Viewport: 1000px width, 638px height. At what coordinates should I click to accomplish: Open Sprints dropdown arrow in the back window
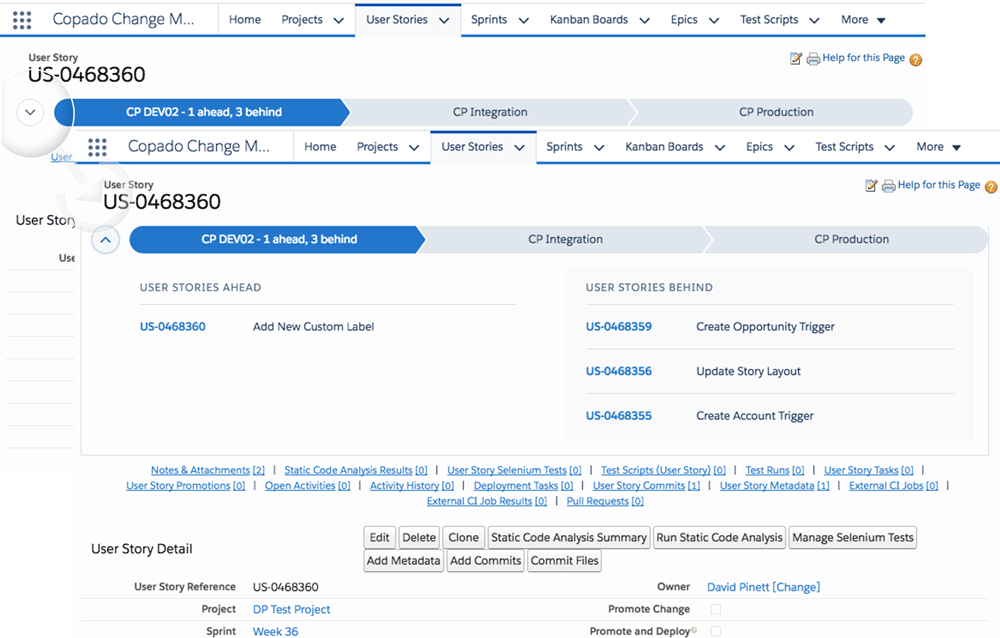[x=524, y=20]
